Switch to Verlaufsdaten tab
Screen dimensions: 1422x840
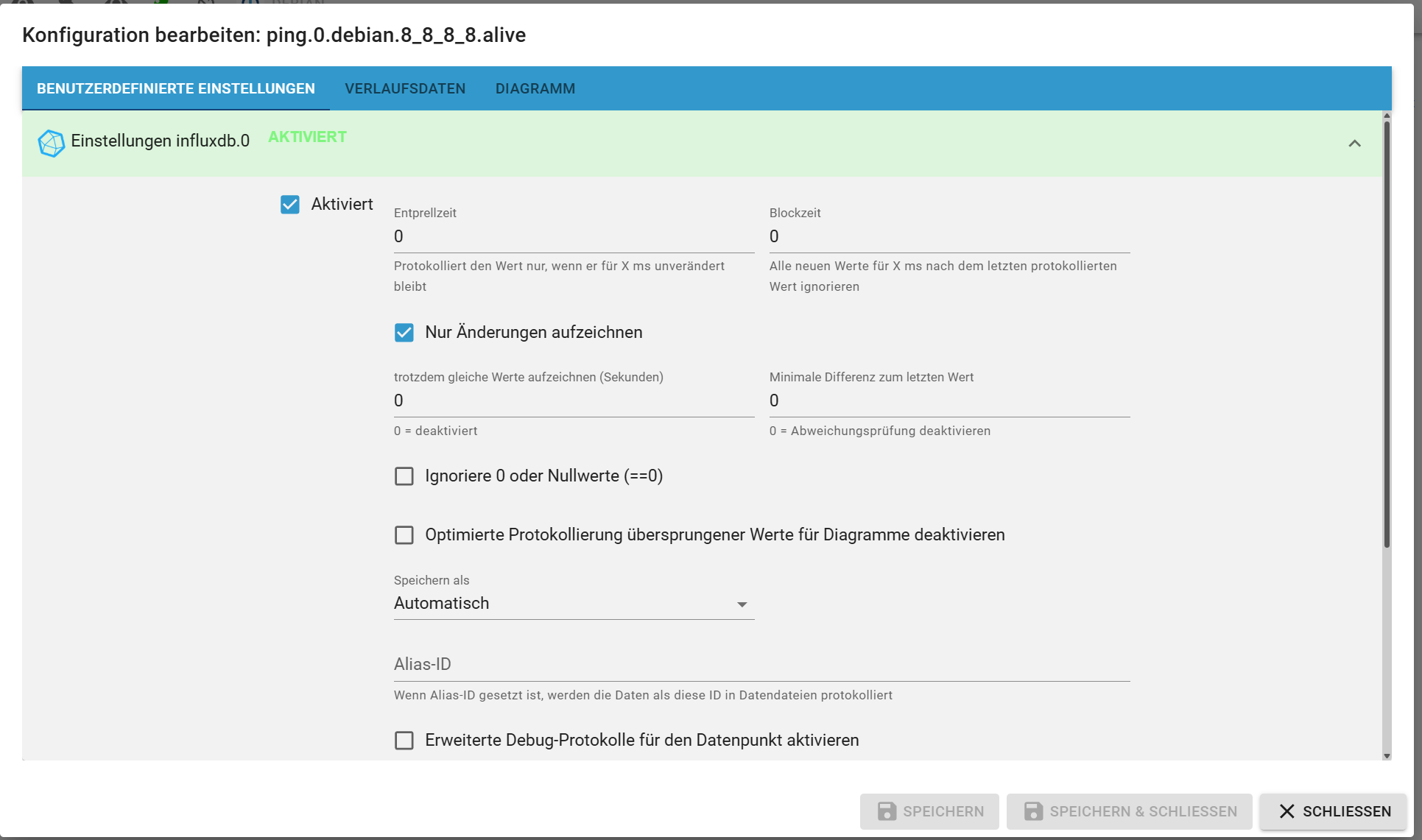click(x=405, y=88)
